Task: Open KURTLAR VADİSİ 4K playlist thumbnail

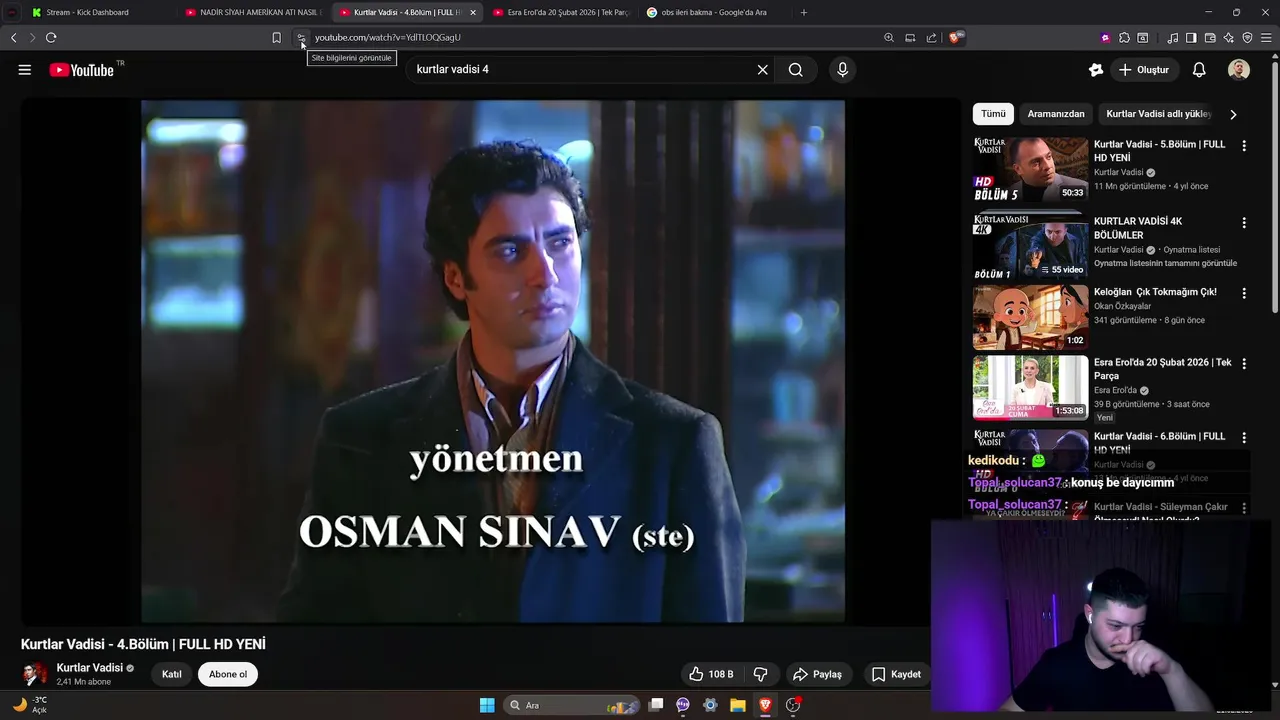Action: point(1030,247)
